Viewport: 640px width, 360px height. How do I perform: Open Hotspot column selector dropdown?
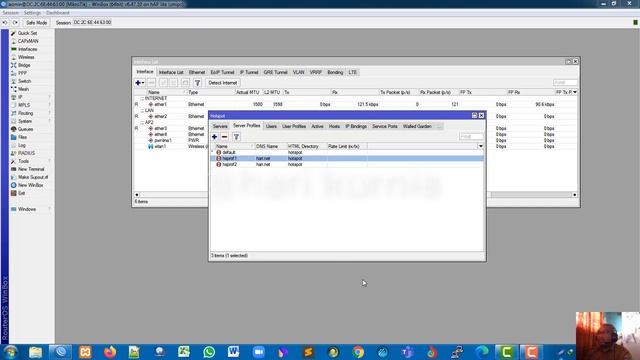point(481,146)
